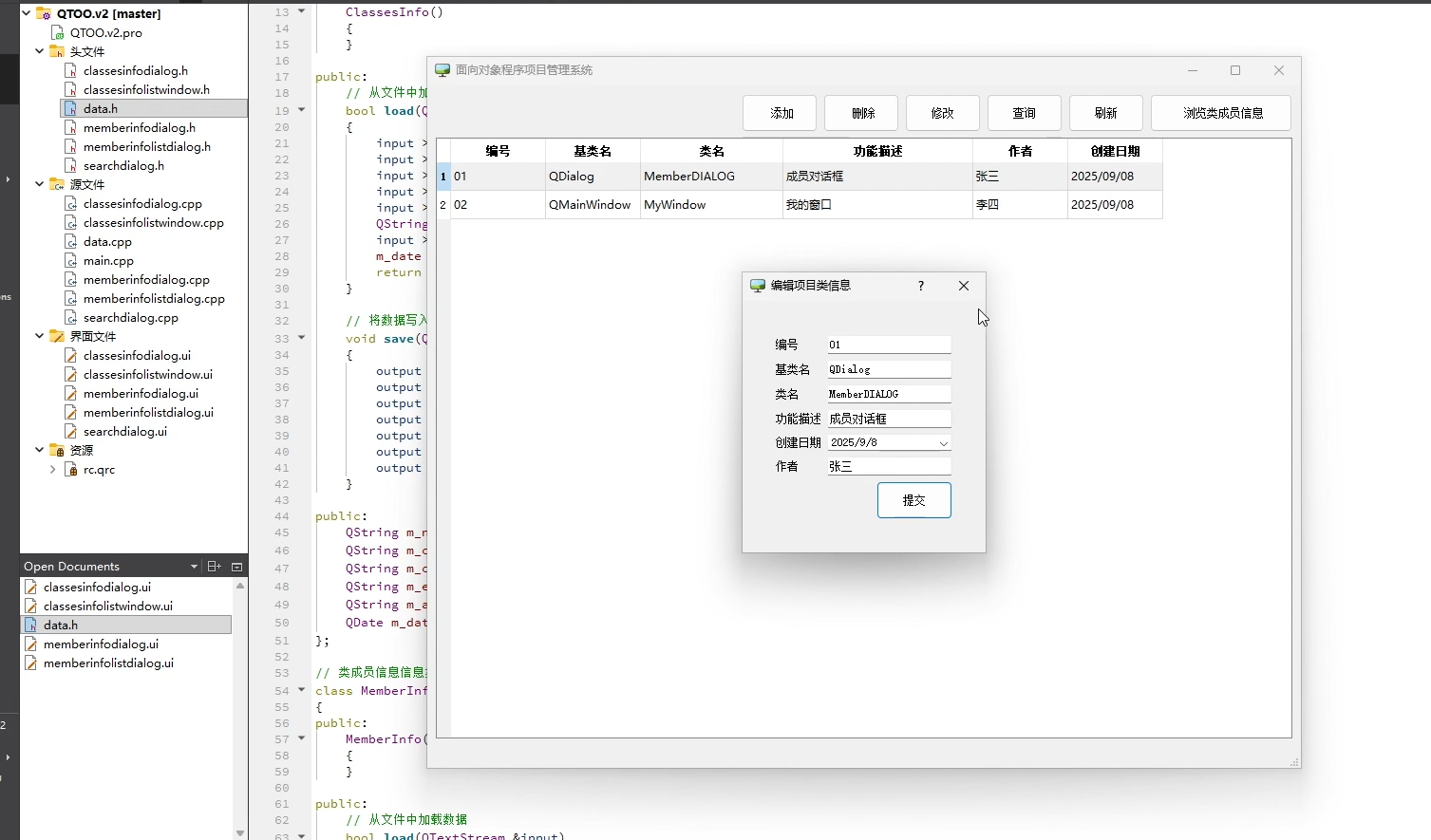Open classesinfodialog.h in the project tree
Screen dimensions: 1431x840
(135, 70)
